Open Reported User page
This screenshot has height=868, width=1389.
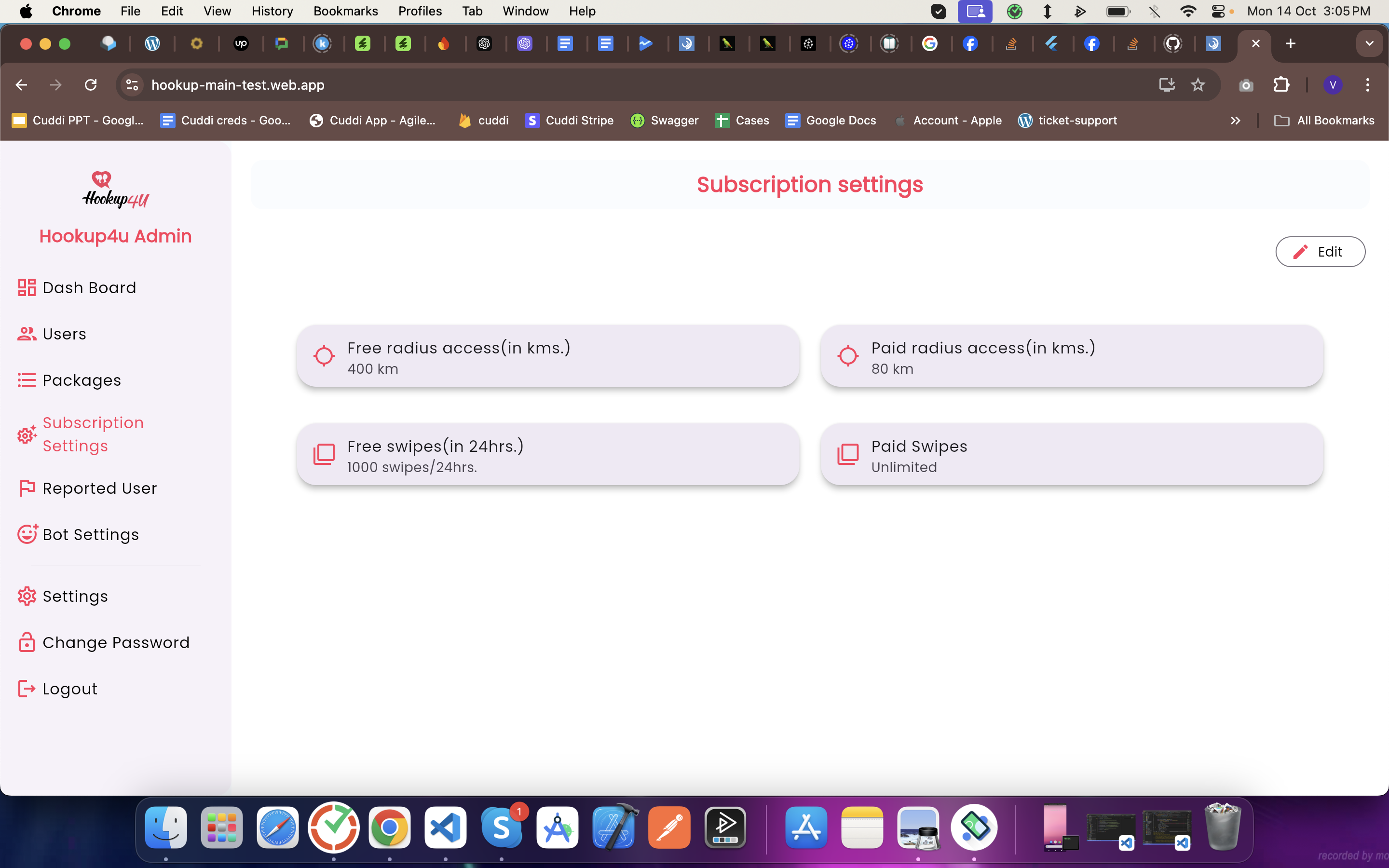[x=87, y=488]
